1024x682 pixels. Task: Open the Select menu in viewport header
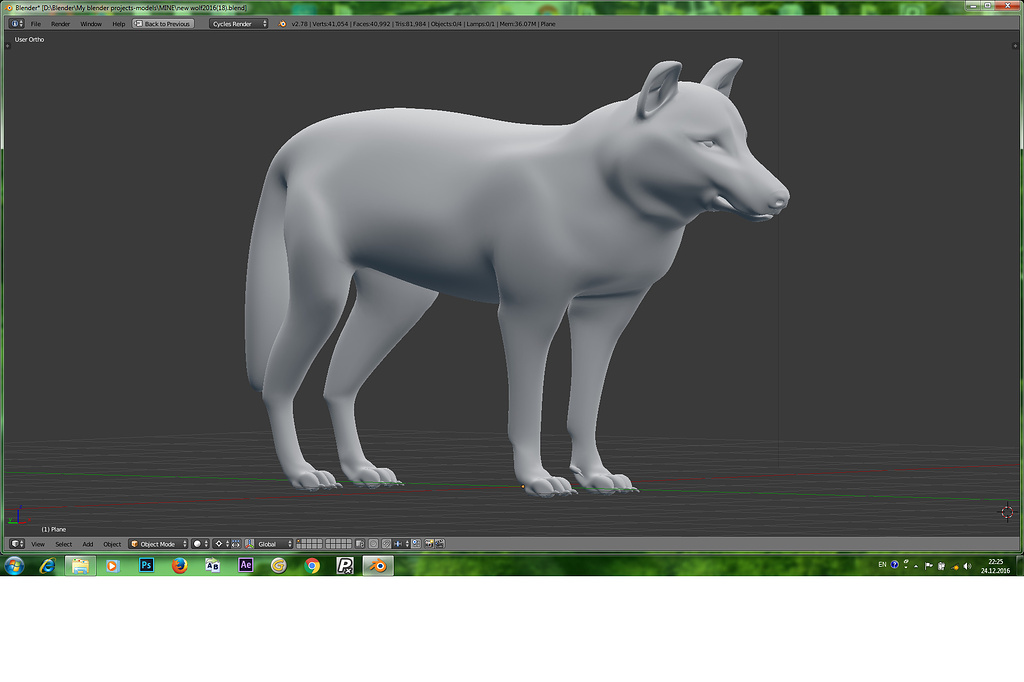[63, 544]
